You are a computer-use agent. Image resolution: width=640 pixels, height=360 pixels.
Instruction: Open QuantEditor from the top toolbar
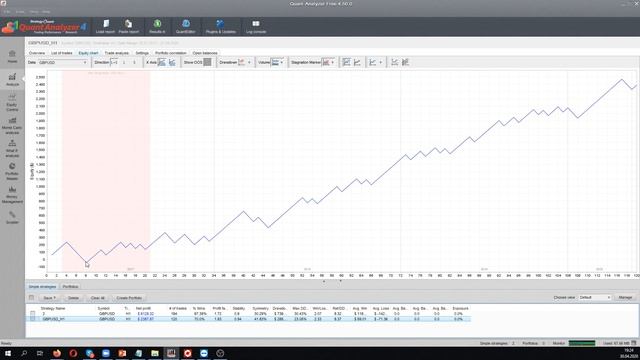tap(186, 27)
